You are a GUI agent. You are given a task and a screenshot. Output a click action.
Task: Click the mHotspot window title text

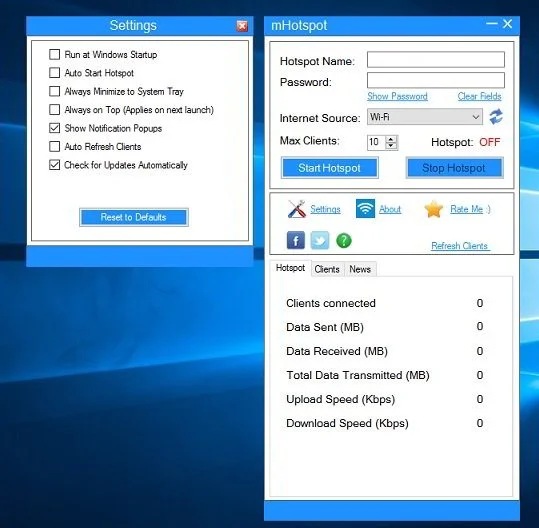coord(299,25)
